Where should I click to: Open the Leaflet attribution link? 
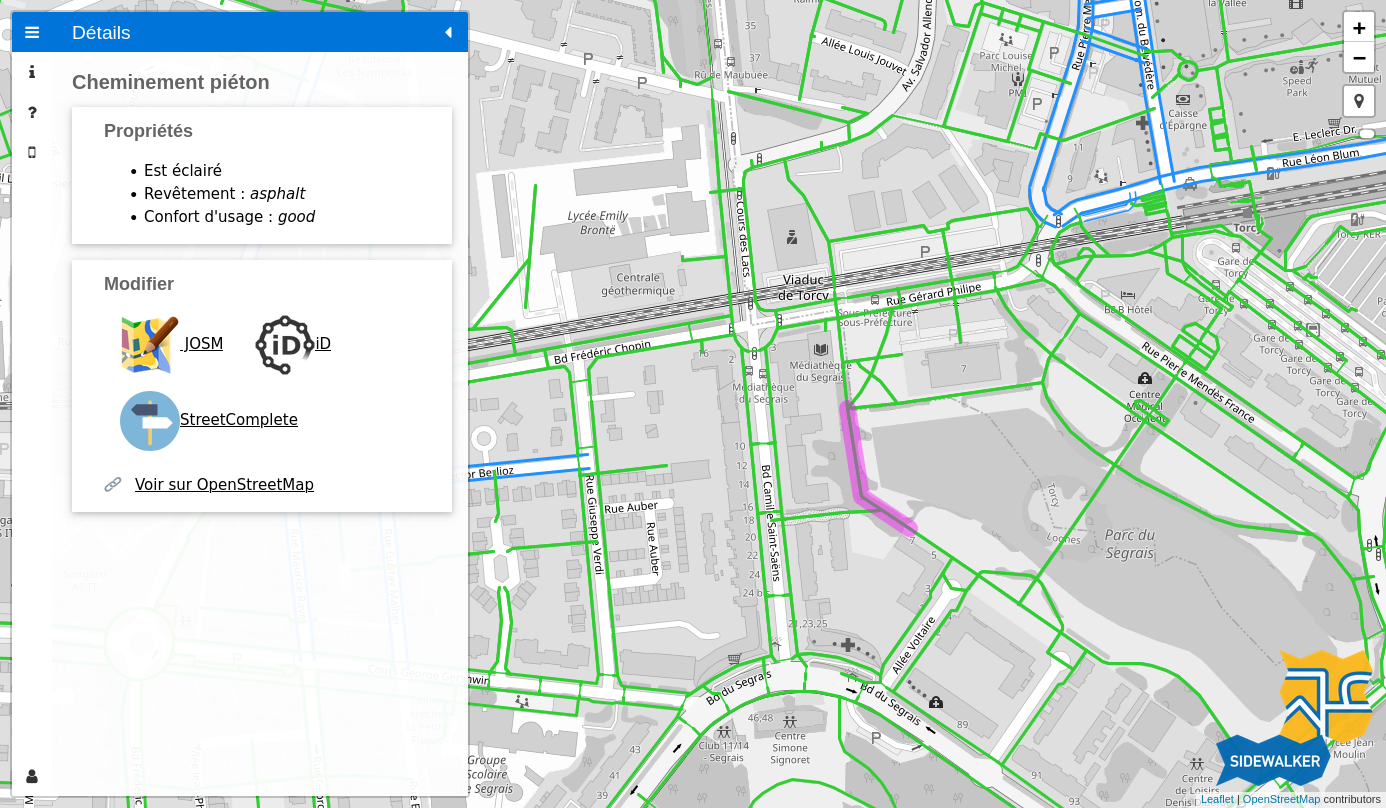[1217, 799]
